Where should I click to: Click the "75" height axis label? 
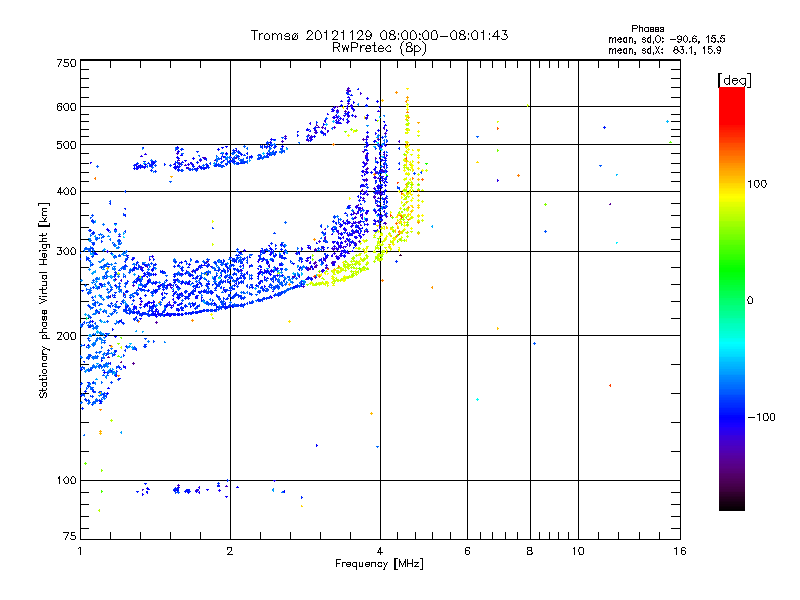[x=70, y=536]
